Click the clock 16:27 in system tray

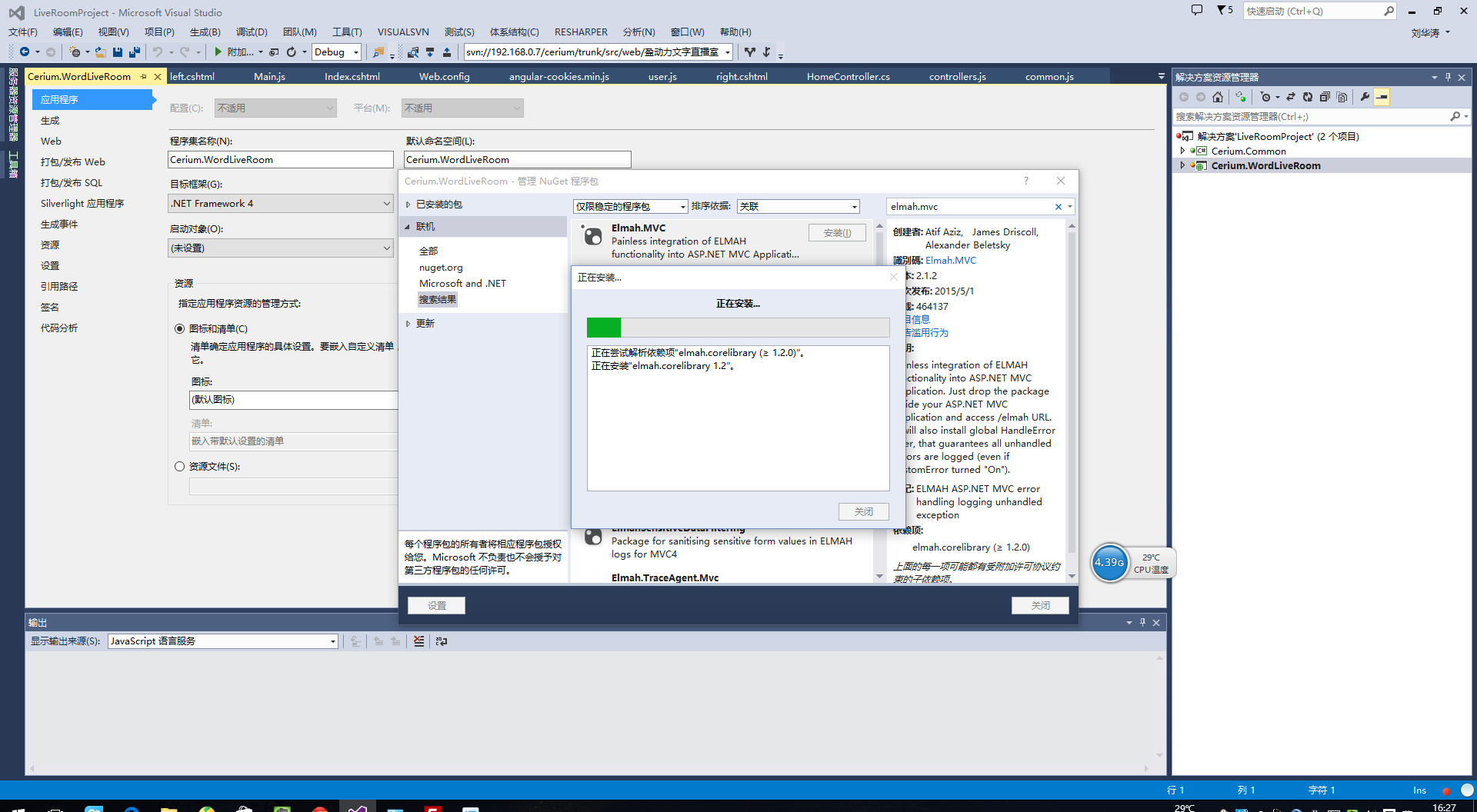point(1444,807)
